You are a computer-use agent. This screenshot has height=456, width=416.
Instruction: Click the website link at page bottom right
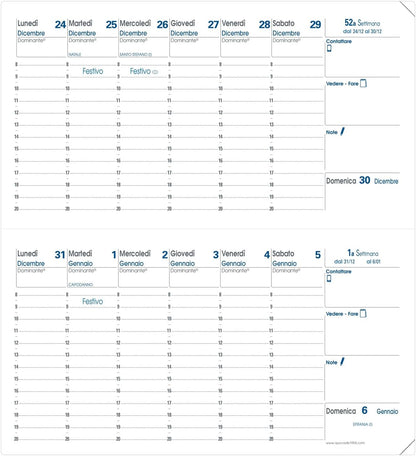pyautogui.click(x=345, y=443)
